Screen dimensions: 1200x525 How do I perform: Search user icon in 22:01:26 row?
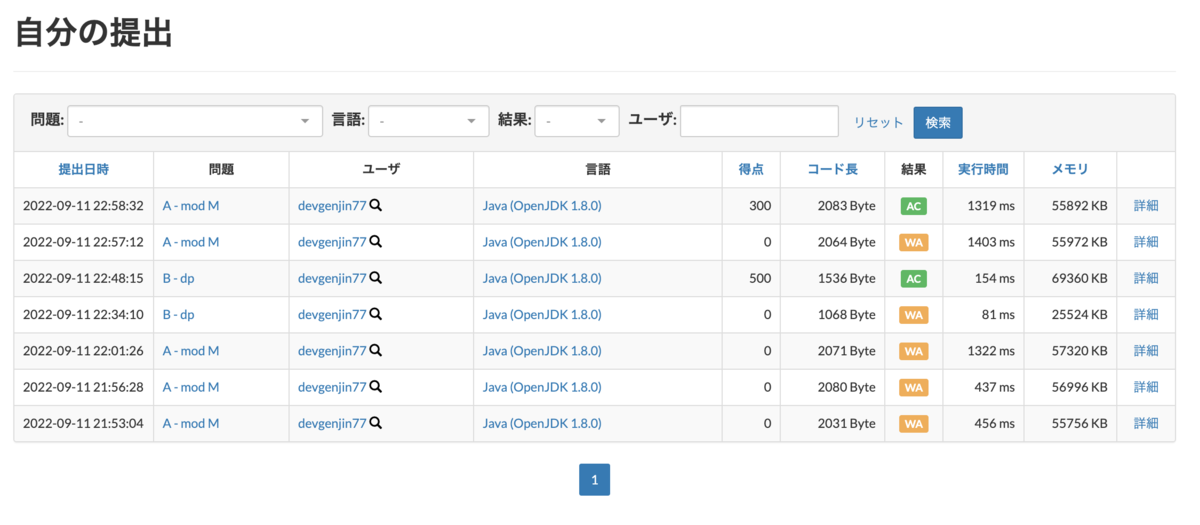pyautogui.click(x=376, y=351)
